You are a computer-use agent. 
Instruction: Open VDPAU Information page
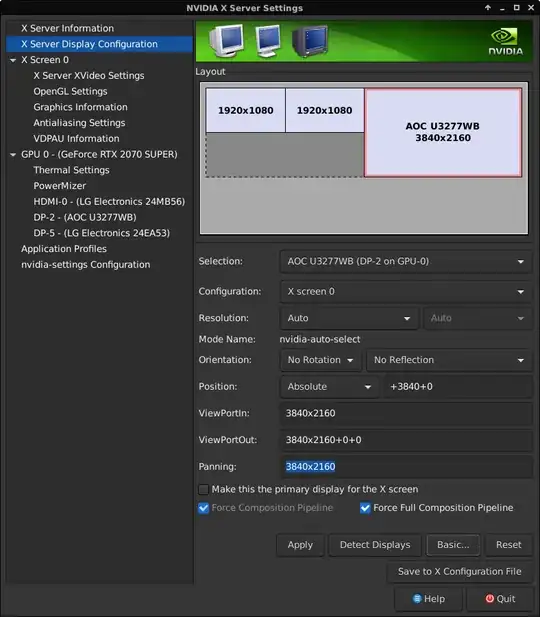pyautogui.click(x=76, y=139)
